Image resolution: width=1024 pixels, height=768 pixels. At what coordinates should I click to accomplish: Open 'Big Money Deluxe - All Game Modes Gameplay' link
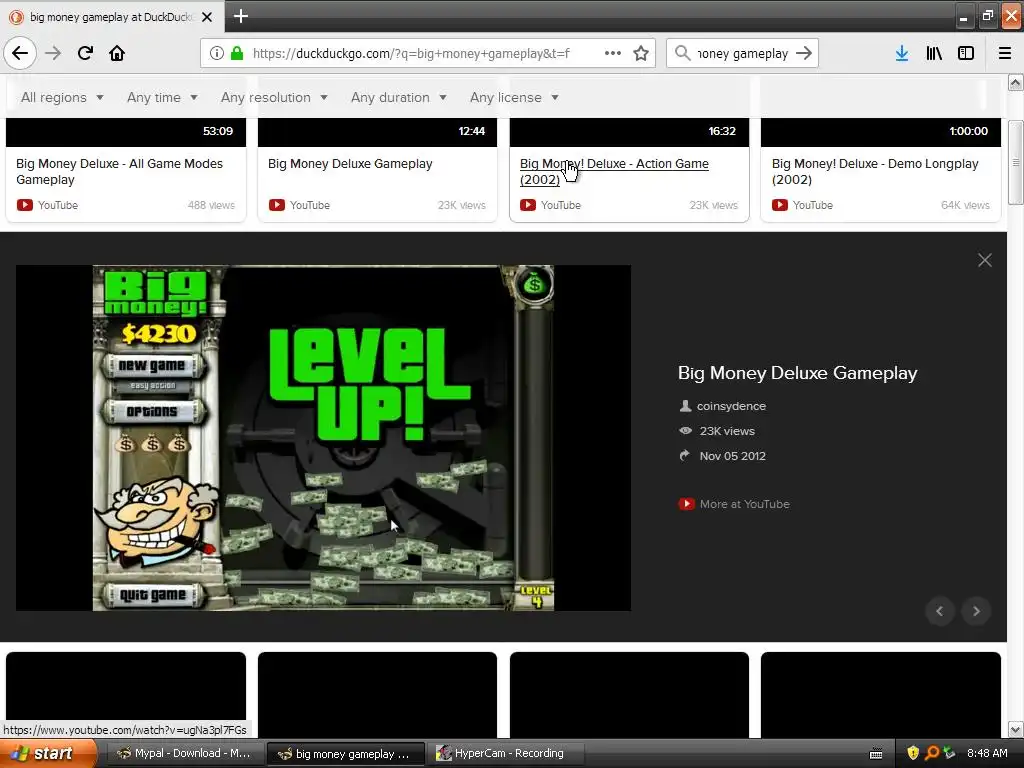(119, 171)
